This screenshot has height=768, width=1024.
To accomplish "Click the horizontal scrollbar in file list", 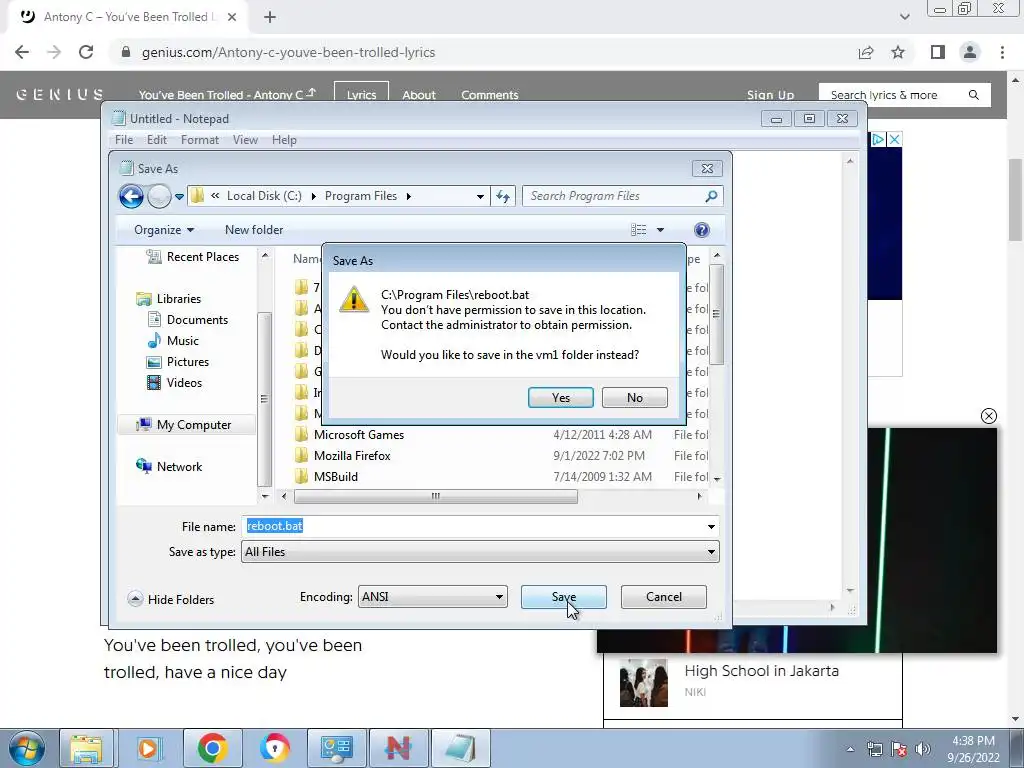I will [x=436, y=497].
